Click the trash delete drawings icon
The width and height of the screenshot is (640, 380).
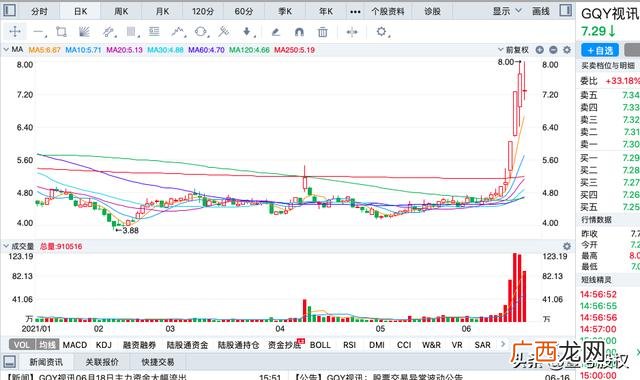[322, 31]
